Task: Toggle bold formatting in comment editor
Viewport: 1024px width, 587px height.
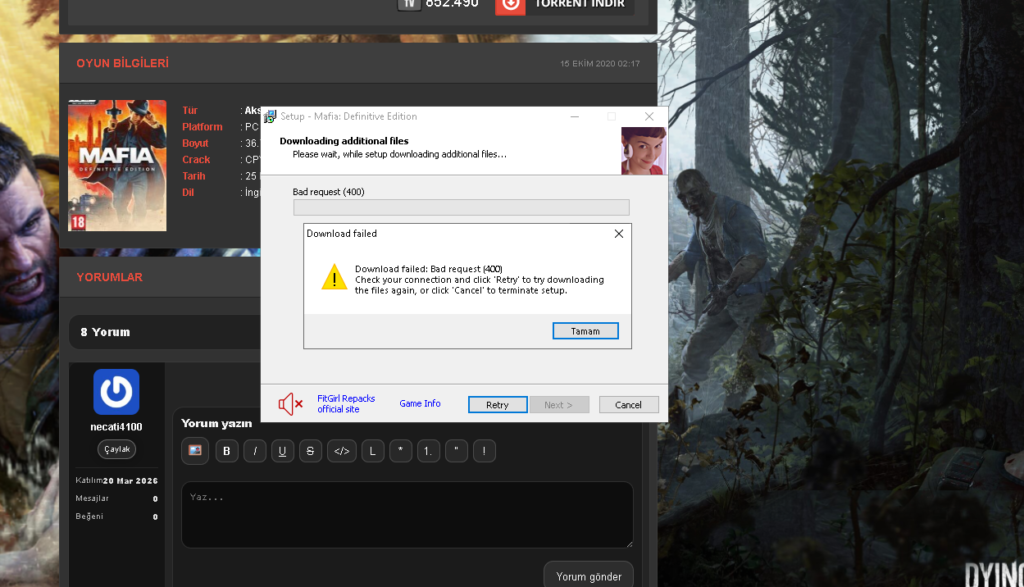Action: (227, 451)
